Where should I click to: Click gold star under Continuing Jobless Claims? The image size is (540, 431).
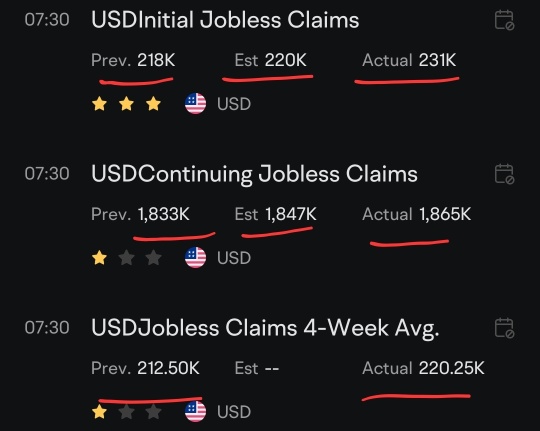100,258
